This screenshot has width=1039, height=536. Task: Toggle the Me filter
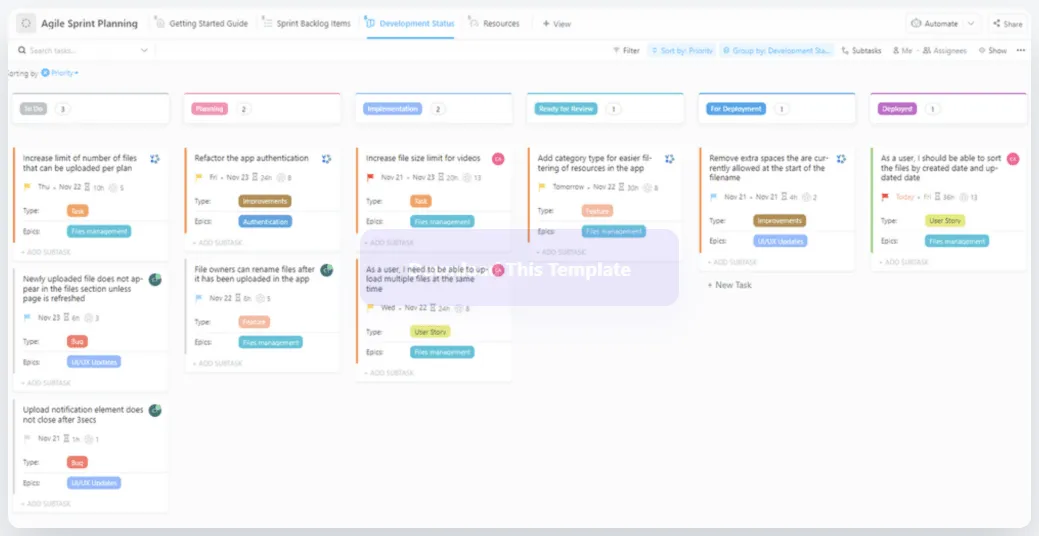coord(902,50)
